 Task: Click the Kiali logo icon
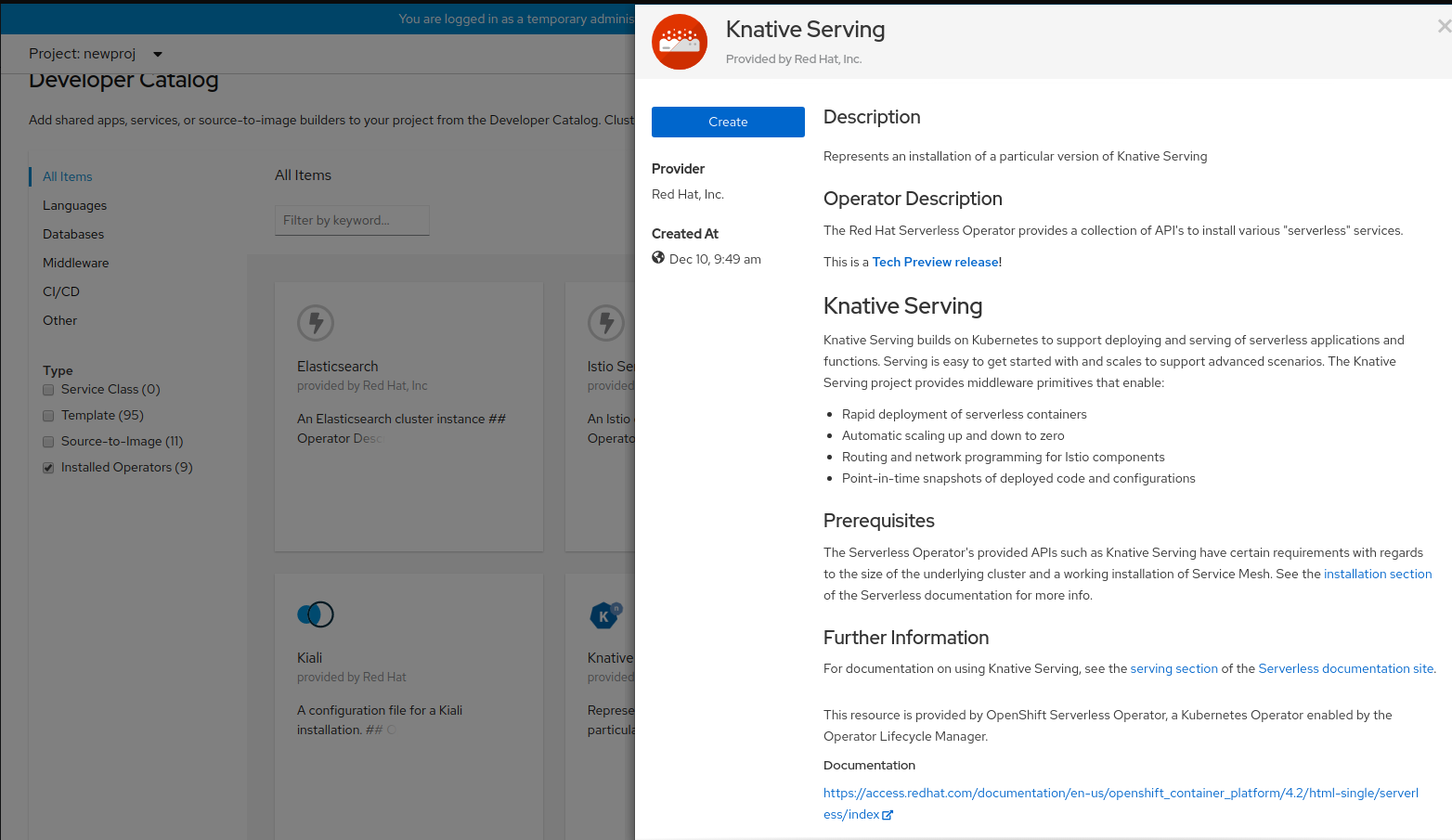tap(316, 614)
